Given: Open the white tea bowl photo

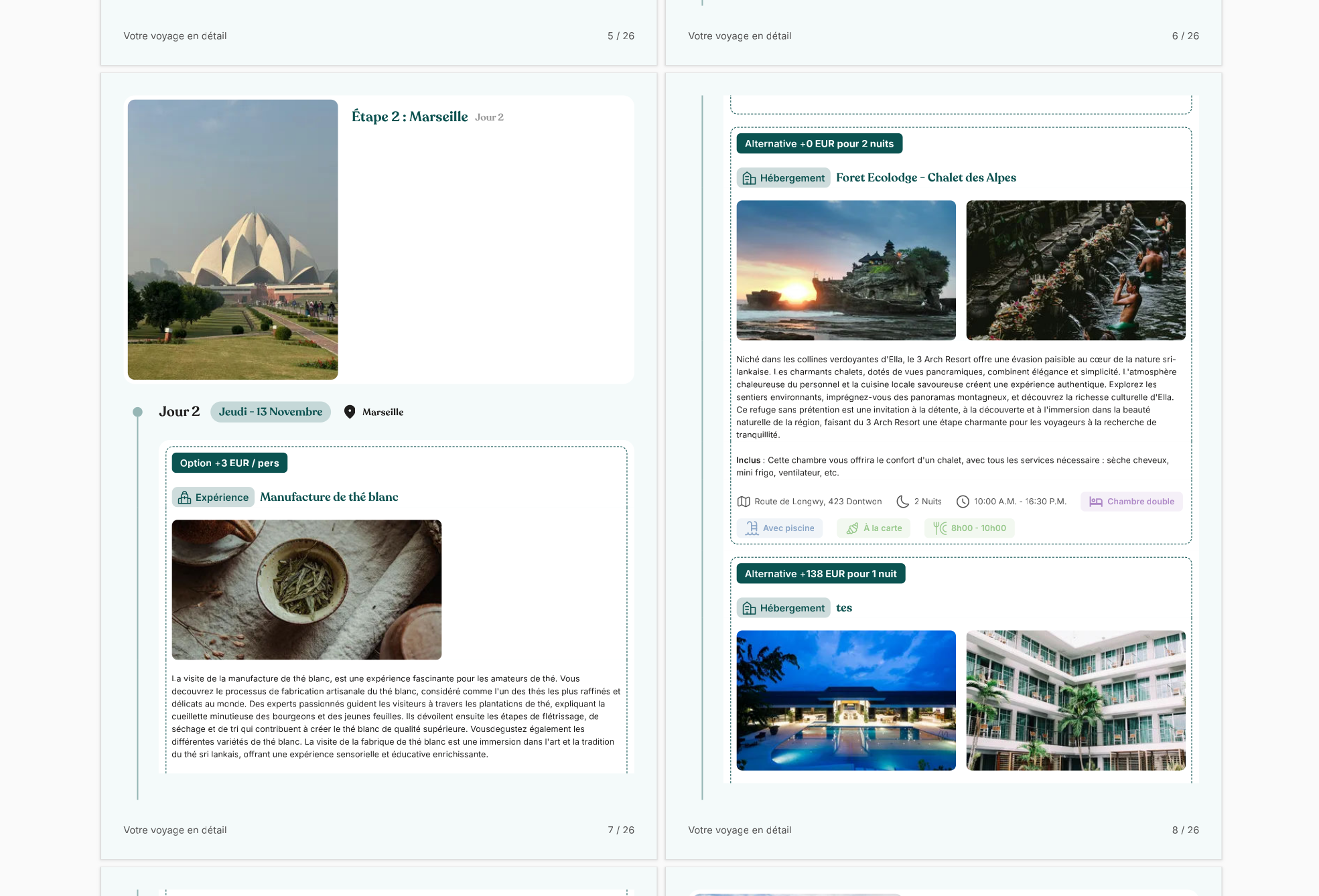Looking at the screenshot, I should (307, 590).
